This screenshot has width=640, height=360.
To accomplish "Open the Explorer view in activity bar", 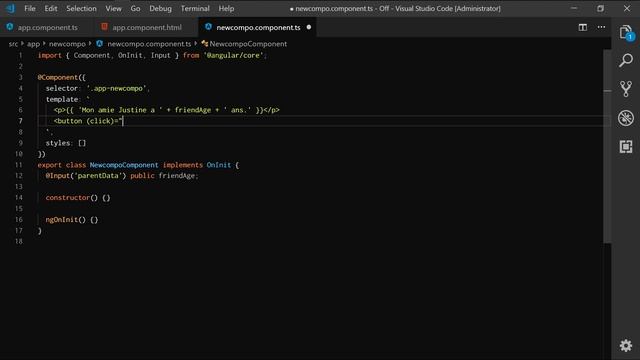I will tap(626, 33).
